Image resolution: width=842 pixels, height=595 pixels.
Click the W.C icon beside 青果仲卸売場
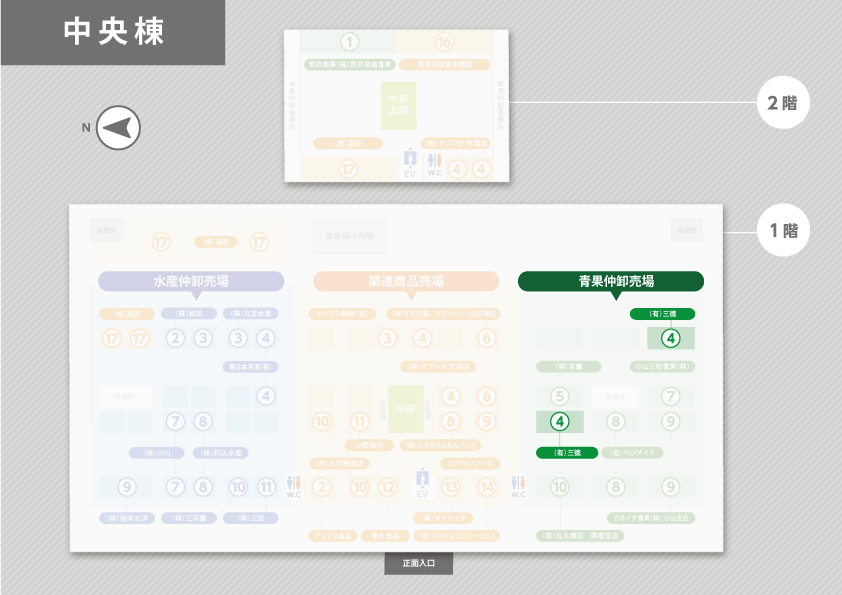click(518, 486)
